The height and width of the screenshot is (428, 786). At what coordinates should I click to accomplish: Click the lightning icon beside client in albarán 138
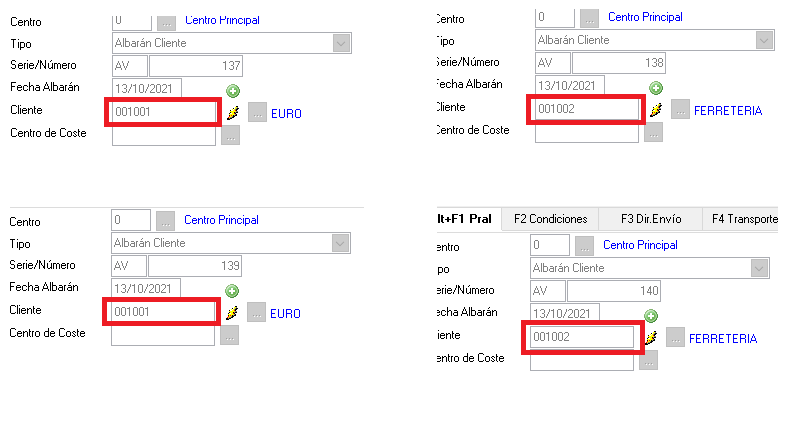(656, 110)
